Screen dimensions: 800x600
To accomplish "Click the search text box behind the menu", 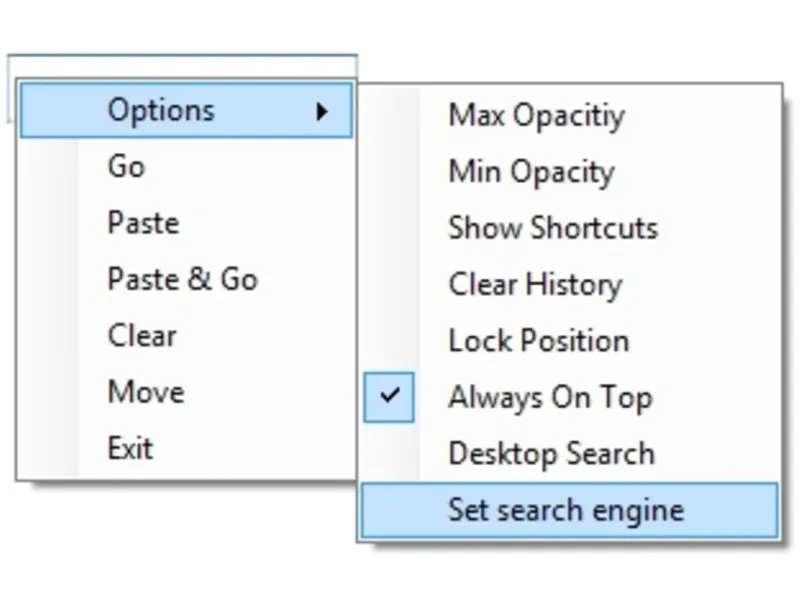I will [180, 68].
